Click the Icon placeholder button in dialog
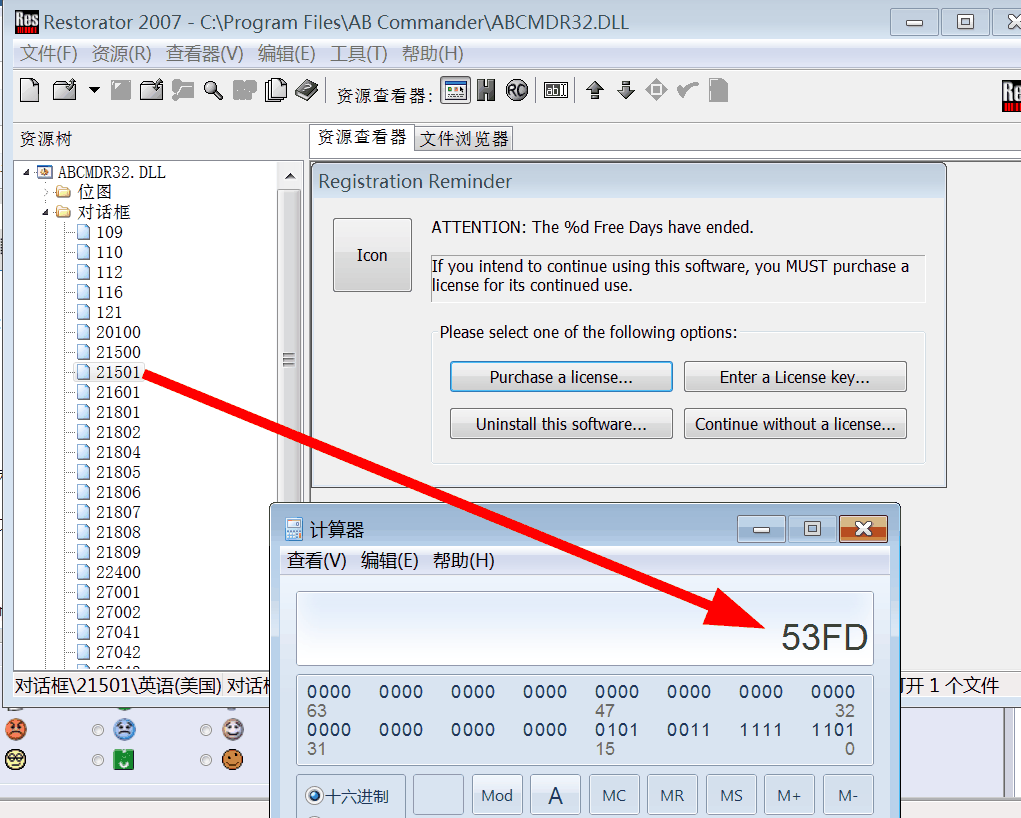1021x818 pixels. pos(372,255)
